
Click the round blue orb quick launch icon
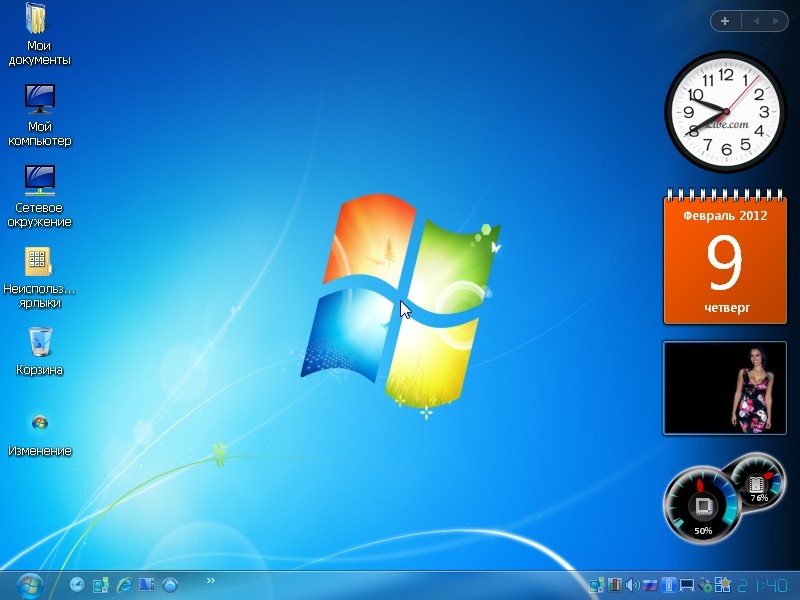170,585
